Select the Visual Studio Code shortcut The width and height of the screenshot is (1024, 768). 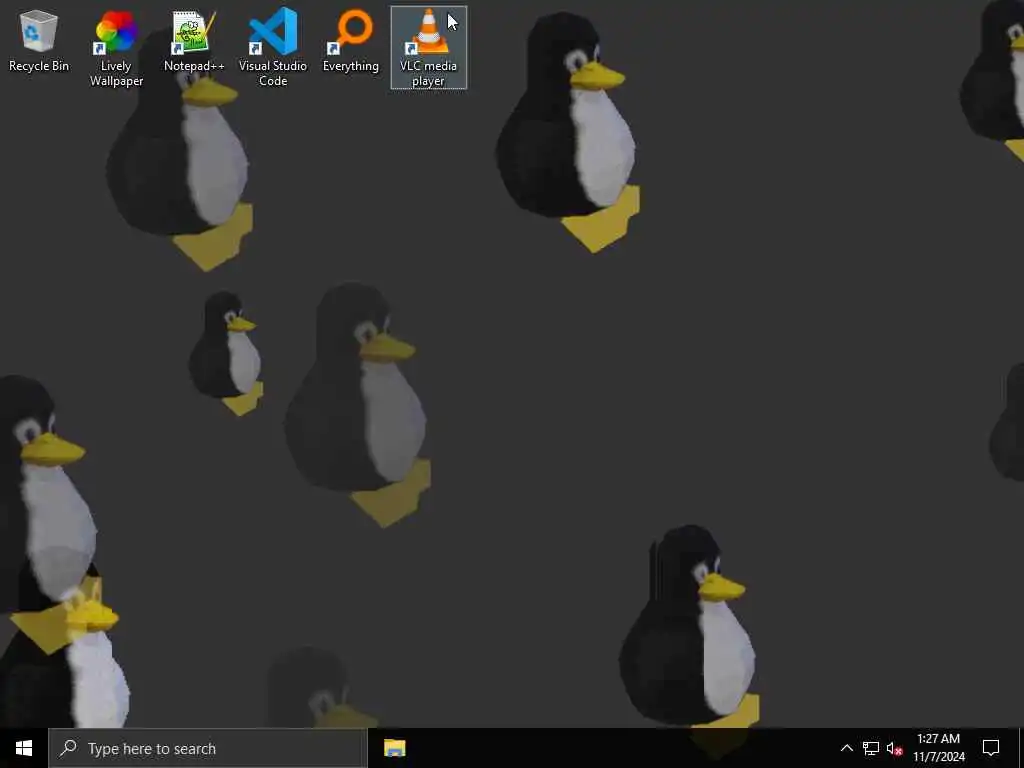click(x=272, y=49)
